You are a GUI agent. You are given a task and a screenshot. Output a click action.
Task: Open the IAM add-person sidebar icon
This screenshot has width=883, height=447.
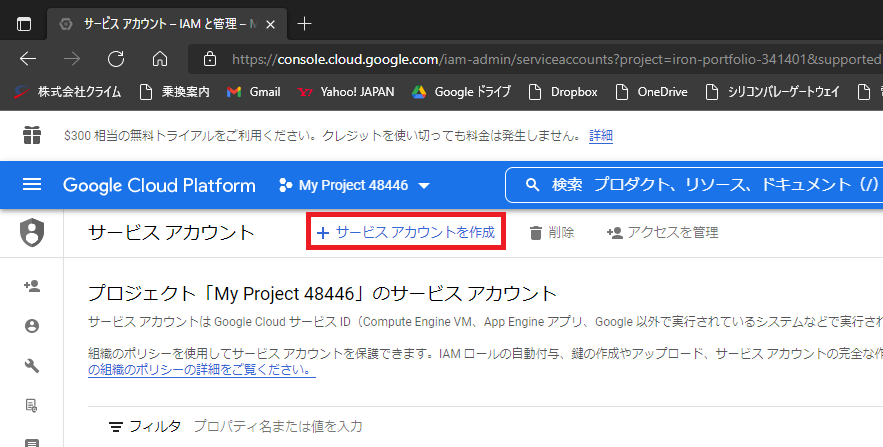point(32,286)
